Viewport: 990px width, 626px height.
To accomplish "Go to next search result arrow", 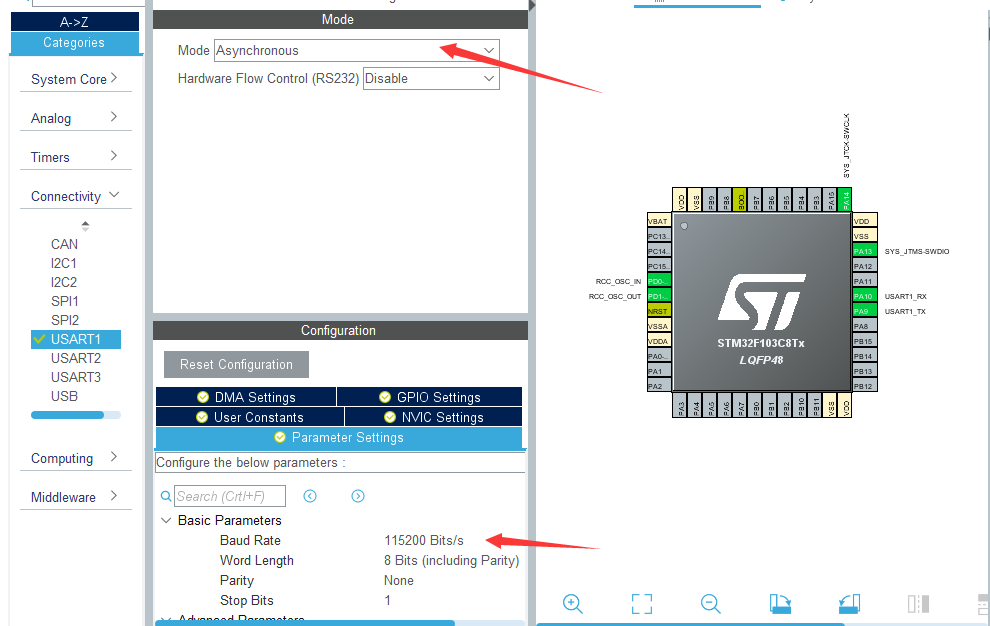I will coord(357,496).
